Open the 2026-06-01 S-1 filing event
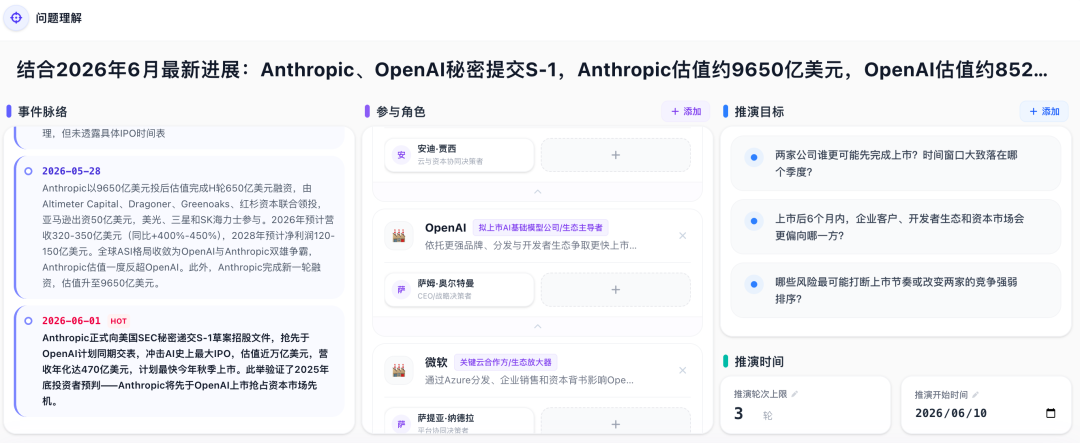This screenshot has height=443, width=1080. point(179,362)
